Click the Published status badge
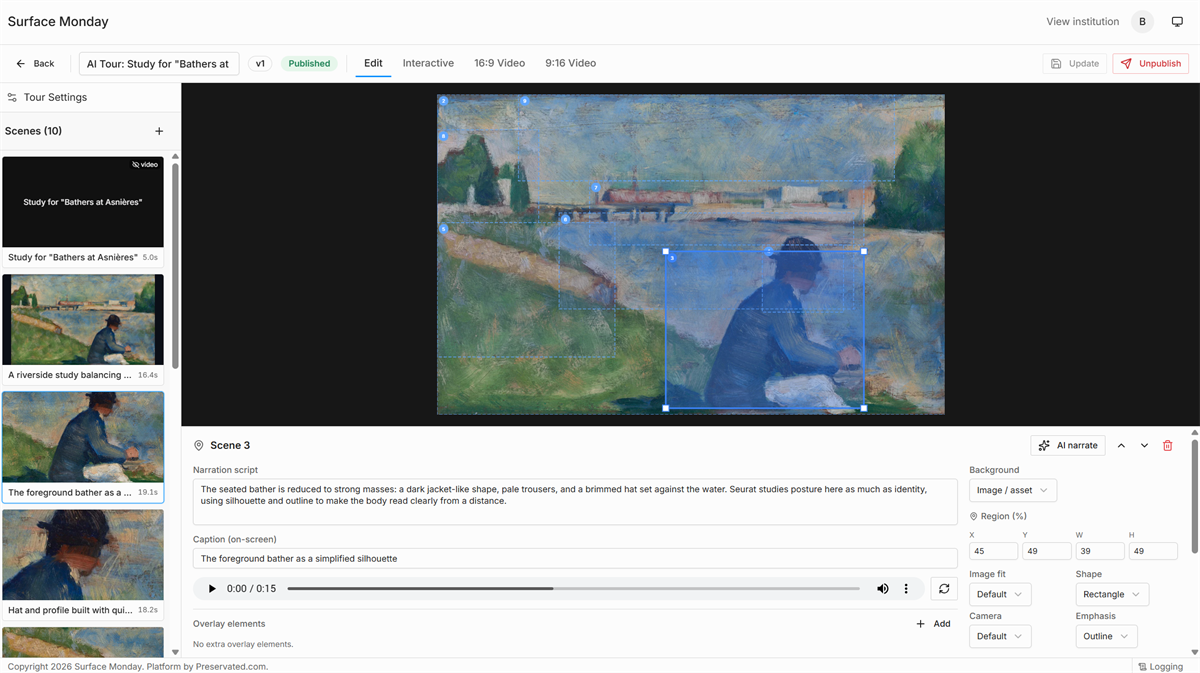This screenshot has height=673, width=1200. click(x=309, y=63)
